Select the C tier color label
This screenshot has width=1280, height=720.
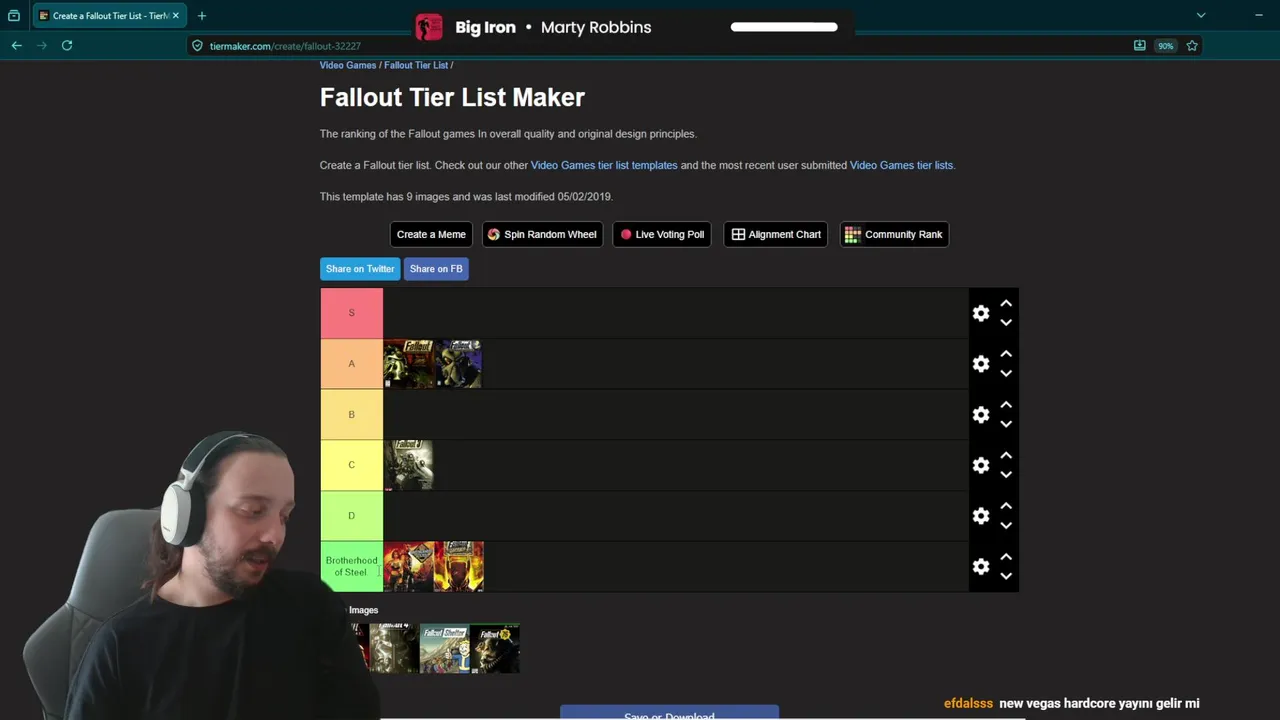click(351, 465)
